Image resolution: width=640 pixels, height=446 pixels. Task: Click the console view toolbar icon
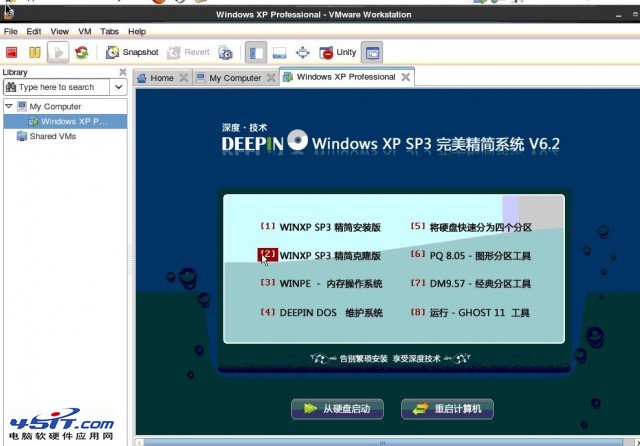[372, 52]
